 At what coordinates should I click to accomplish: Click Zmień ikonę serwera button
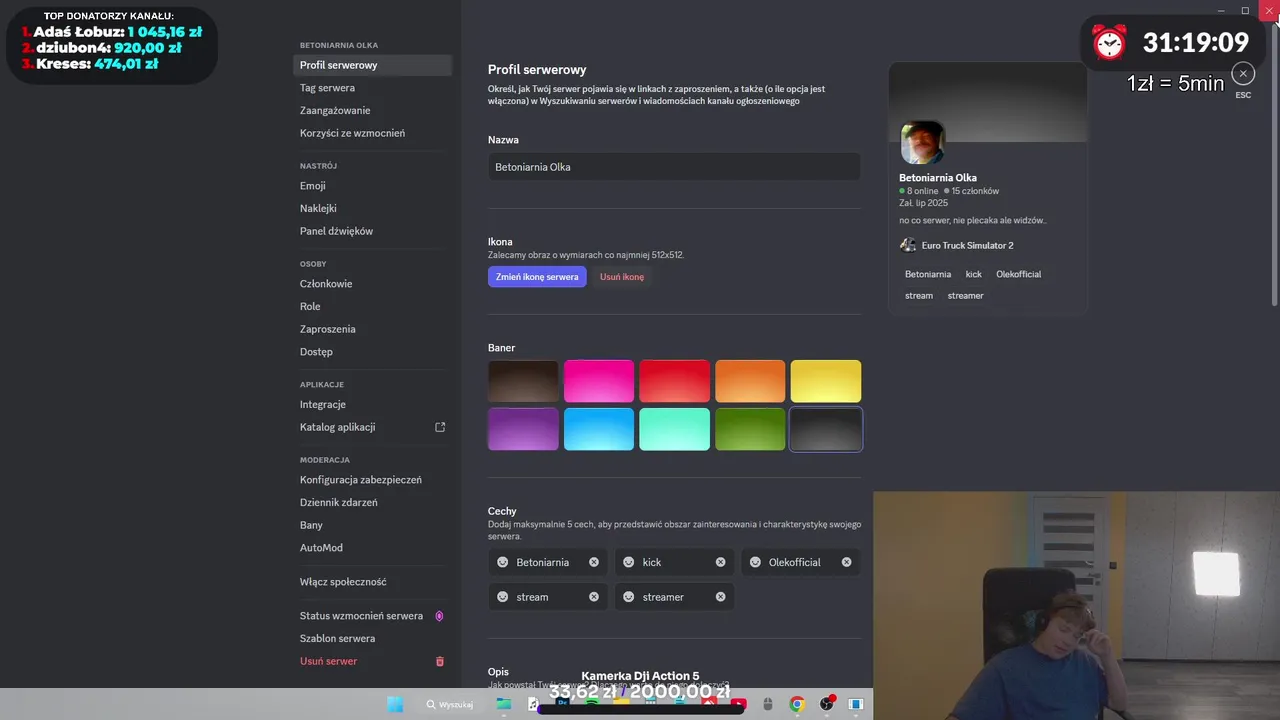coord(537,277)
